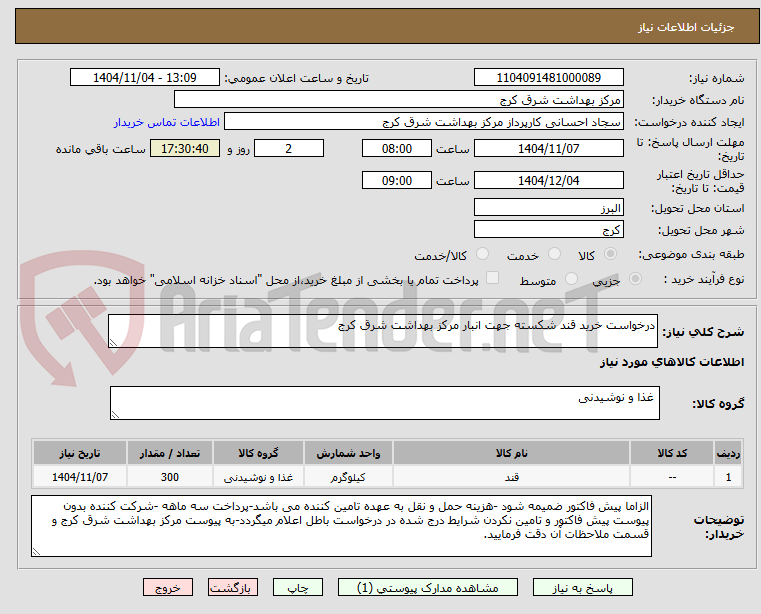Screen dimensions: 761x614
Task: Click the کد کالا column header
Action: click(672, 453)
